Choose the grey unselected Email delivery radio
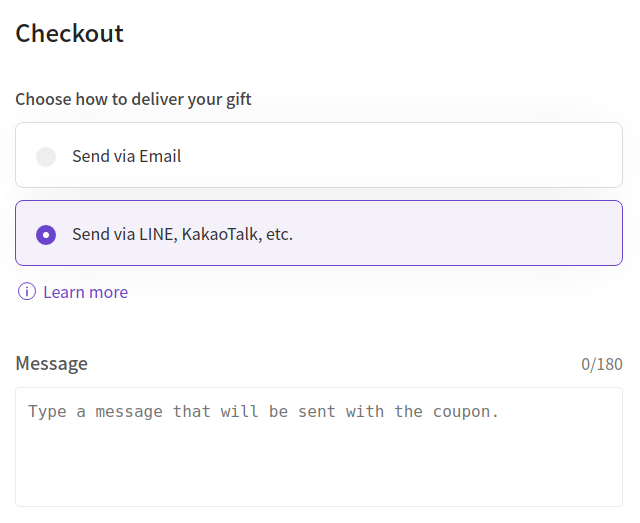Viewport: 640px width, 523px height. [46, 157]
